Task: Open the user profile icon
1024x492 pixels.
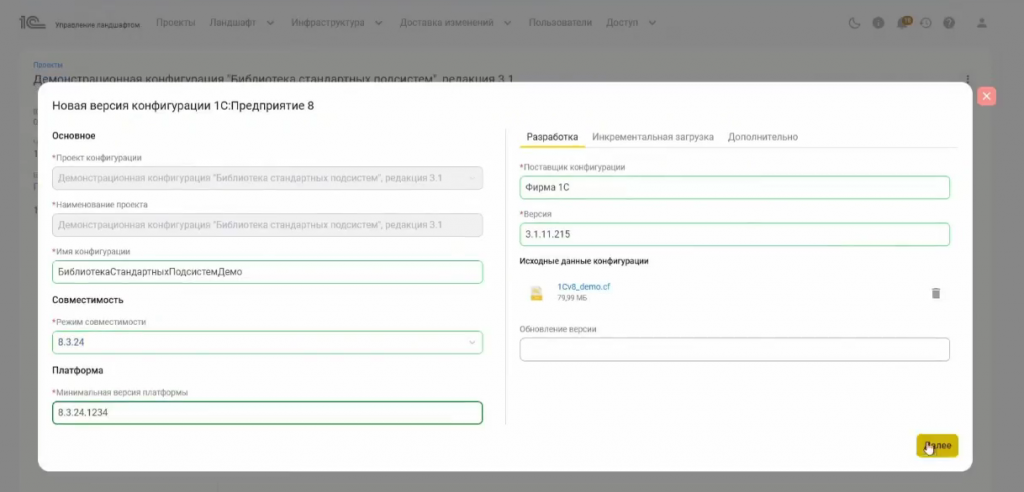Action: point(982,22)
